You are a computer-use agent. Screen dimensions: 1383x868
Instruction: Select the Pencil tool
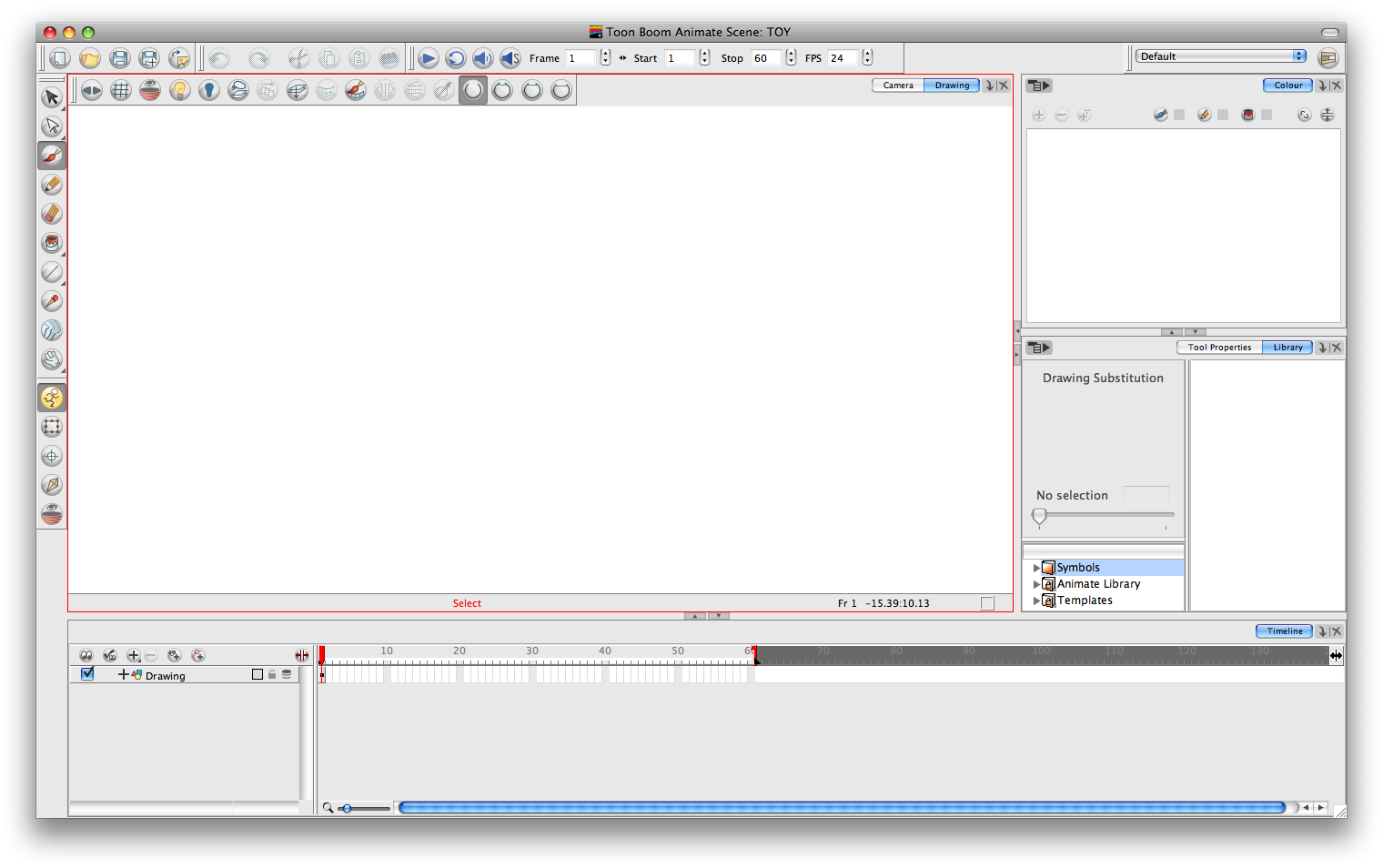coord(52,185)
